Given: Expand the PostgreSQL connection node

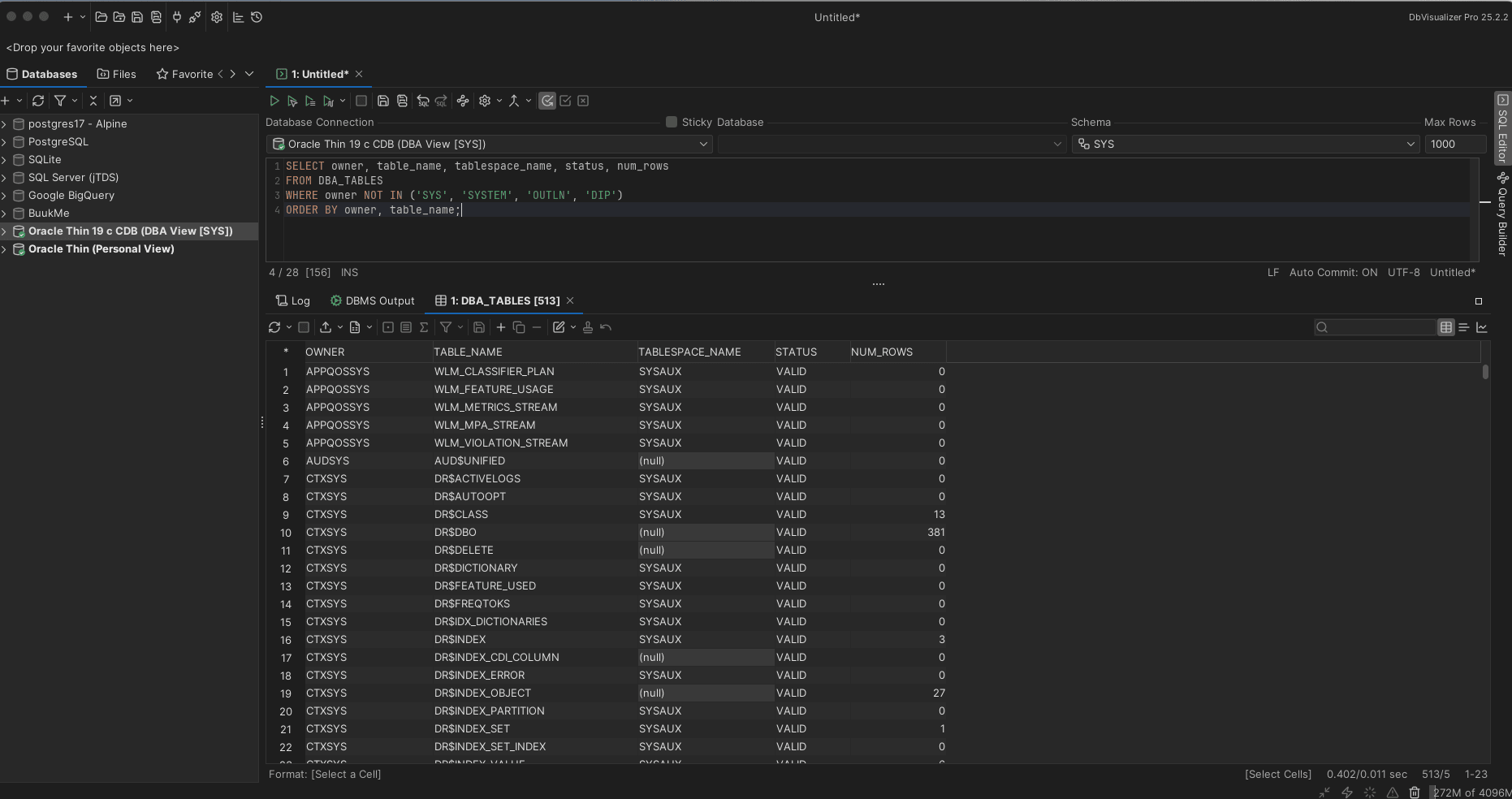Looking at the screenshot, I should pos(5,141).
